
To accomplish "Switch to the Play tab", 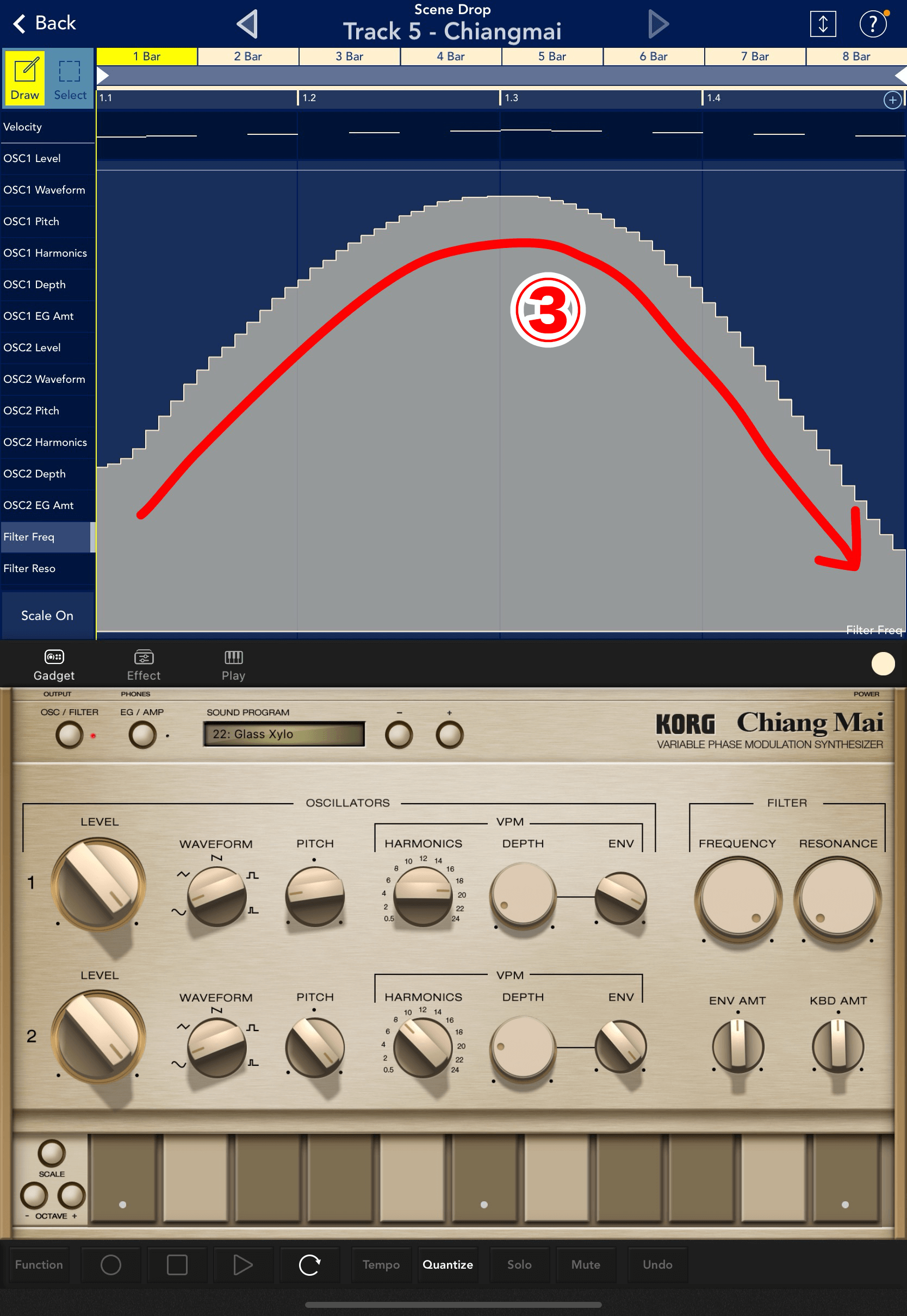I will click(x=234, y=665).
